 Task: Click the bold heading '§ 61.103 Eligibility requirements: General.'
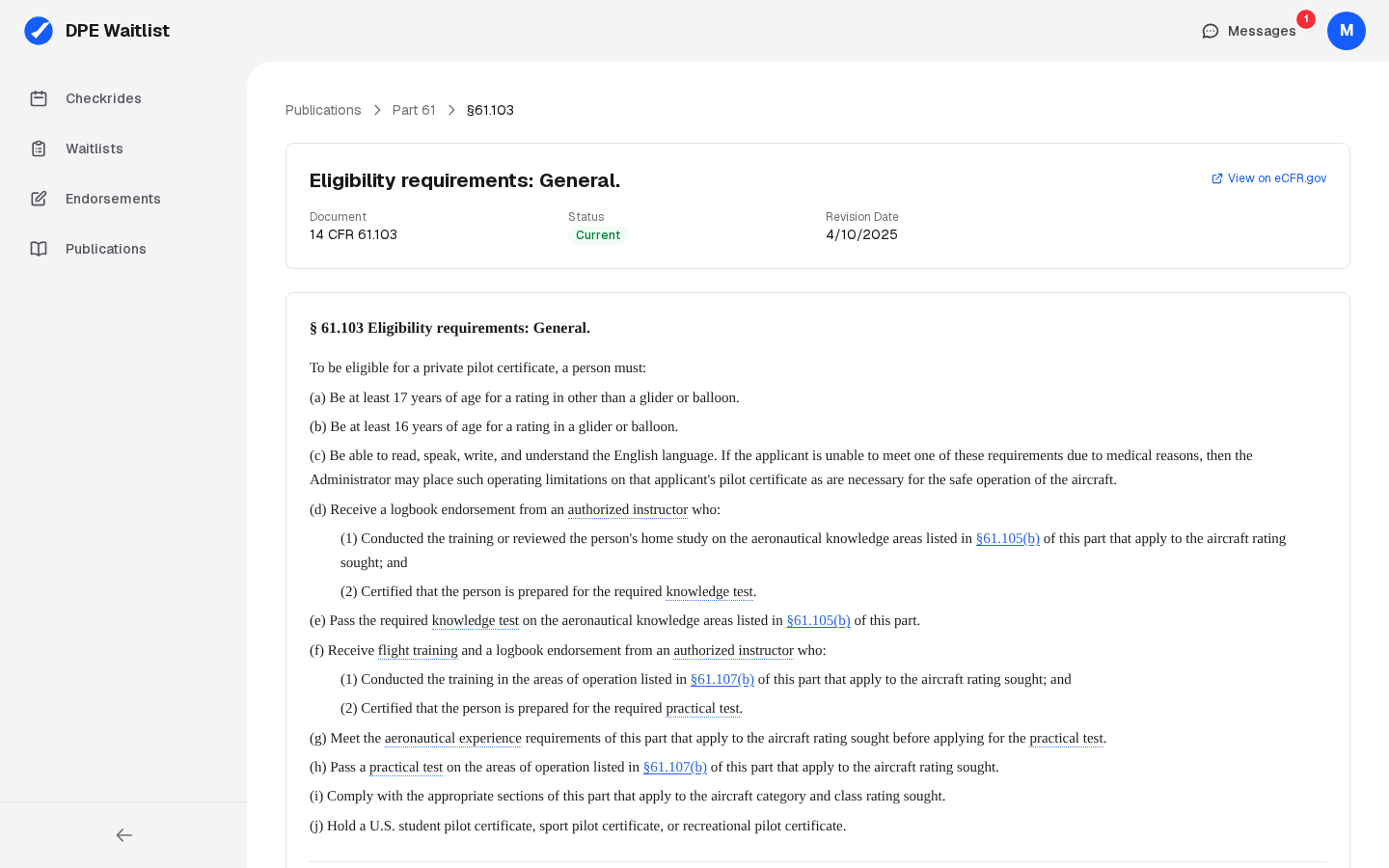(x=449, y=328)
